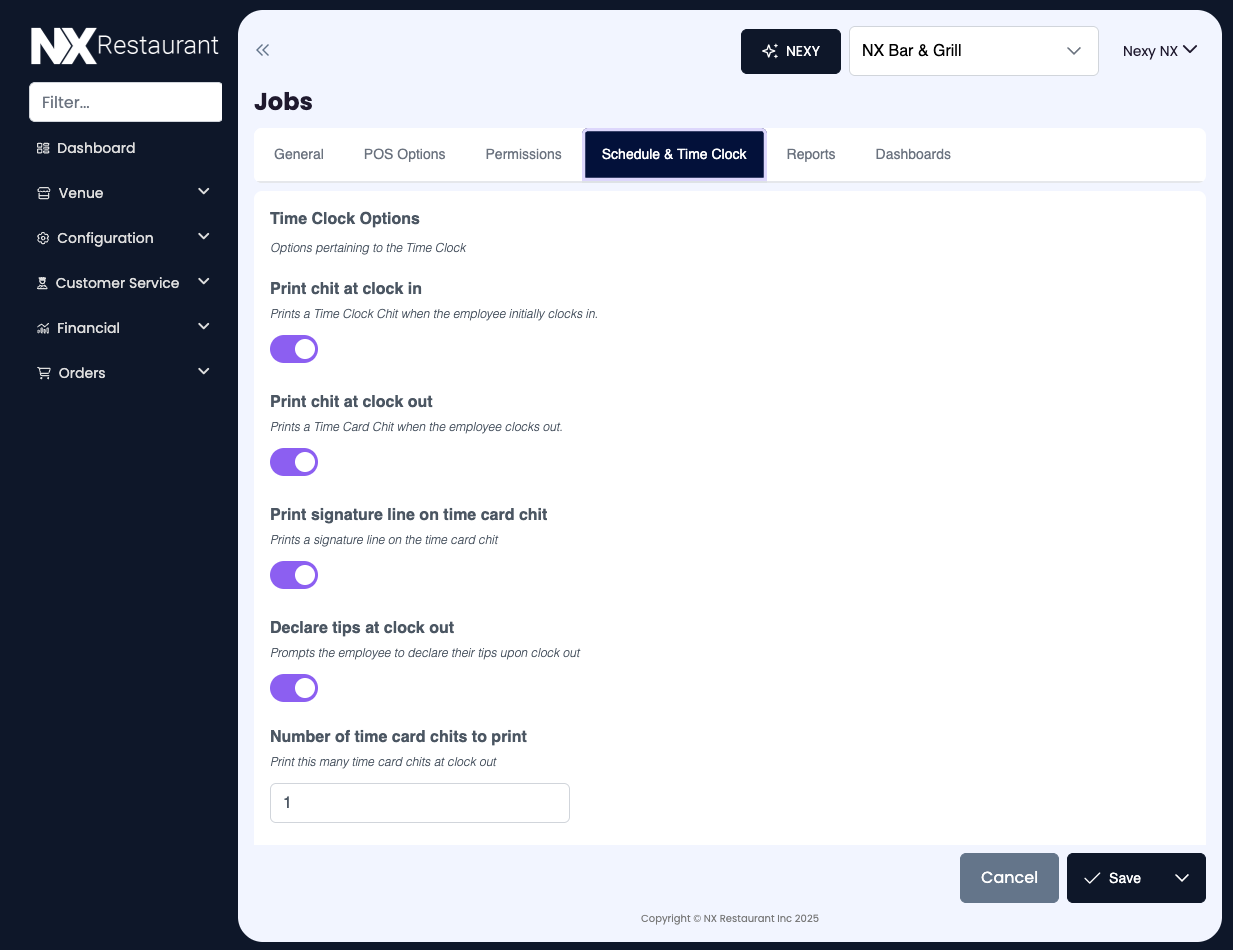1233x950 pixels.
Task: Collapse the panel with the double-chevron icon
Action: [262, 49]
